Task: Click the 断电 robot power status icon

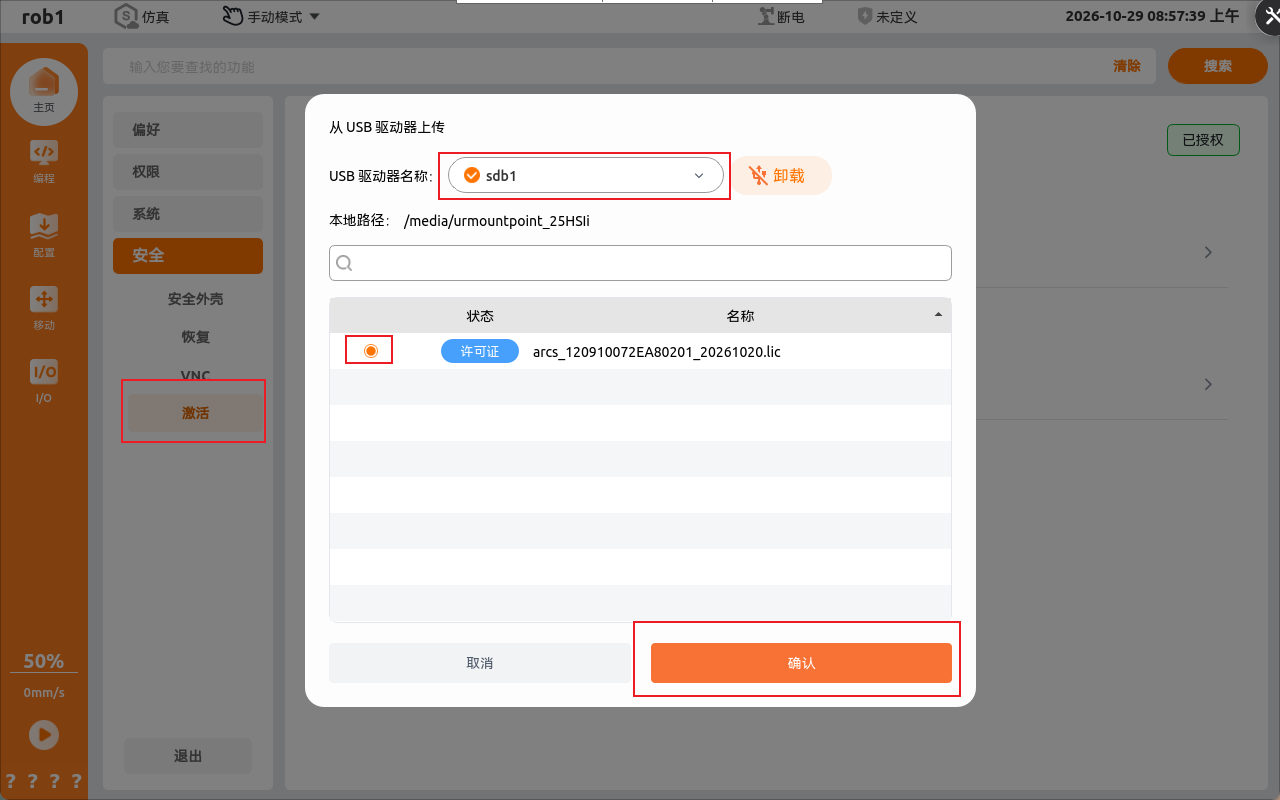Action: point(767,16)
